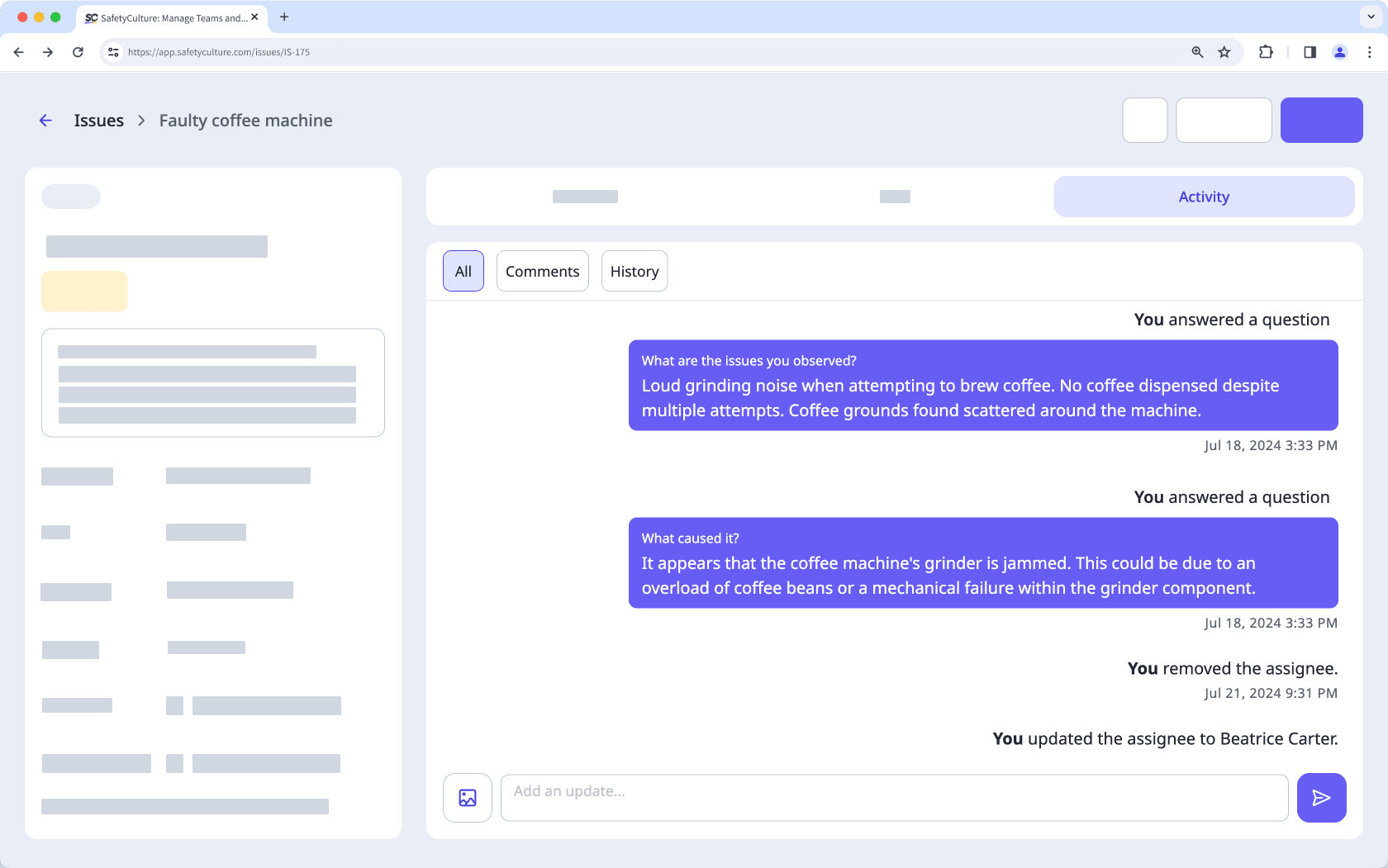Open the browser profile avatar
1388x868 pixels.
[x=1340, y=52]
